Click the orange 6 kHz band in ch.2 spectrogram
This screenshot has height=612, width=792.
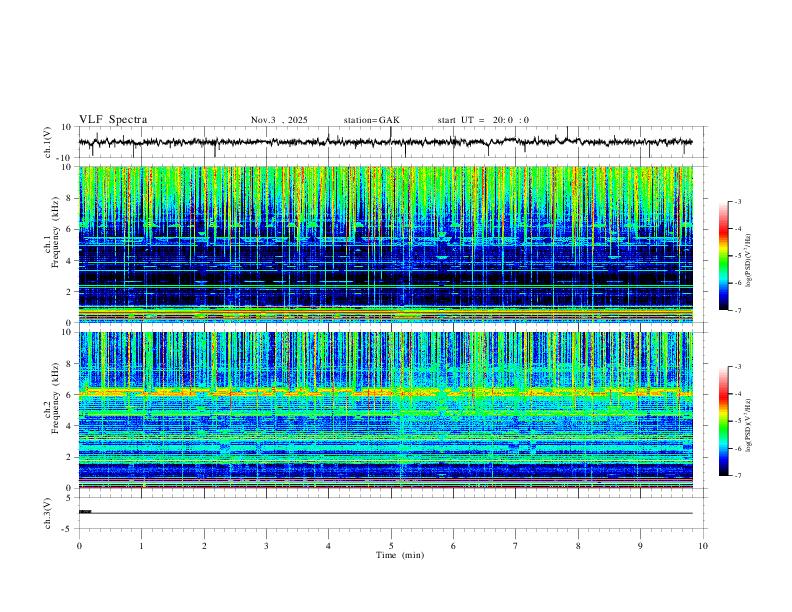click(x=385, y=392)
